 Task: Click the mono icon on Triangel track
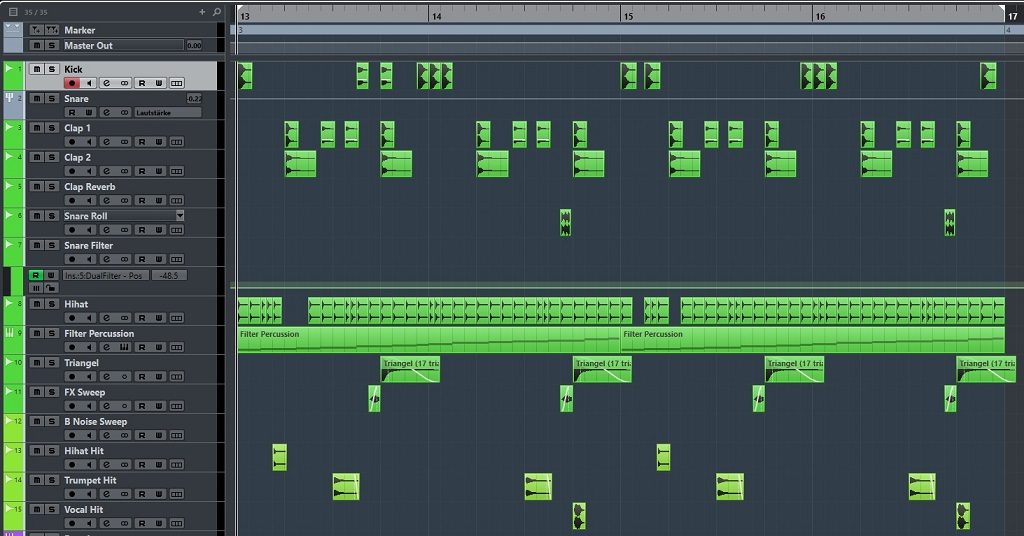pos(124,377)
